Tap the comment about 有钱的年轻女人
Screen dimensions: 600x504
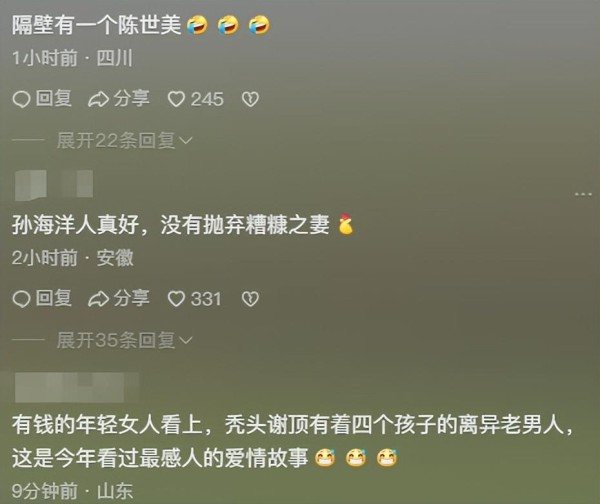tap(293, 441)
